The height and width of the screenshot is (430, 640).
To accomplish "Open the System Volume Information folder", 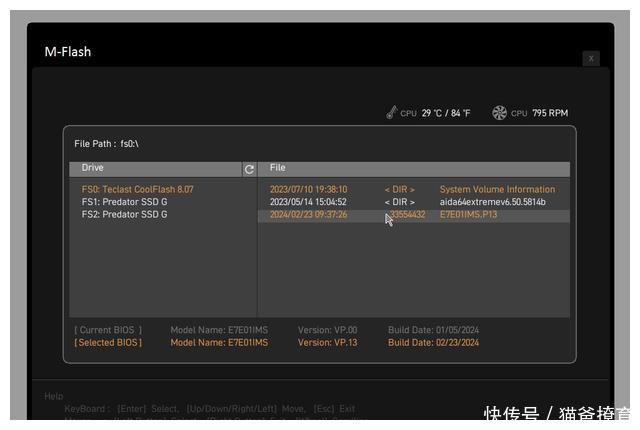I will pyautogui.click(x=496, y=189).
